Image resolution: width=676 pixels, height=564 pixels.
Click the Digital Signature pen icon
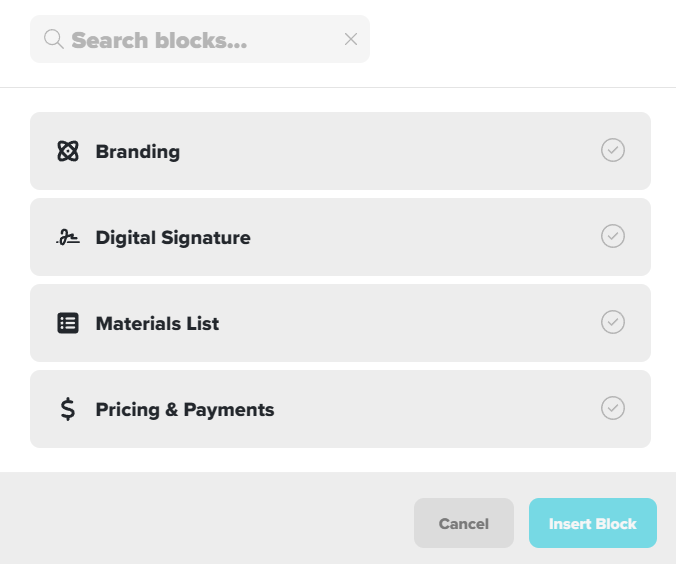[68, 237]
